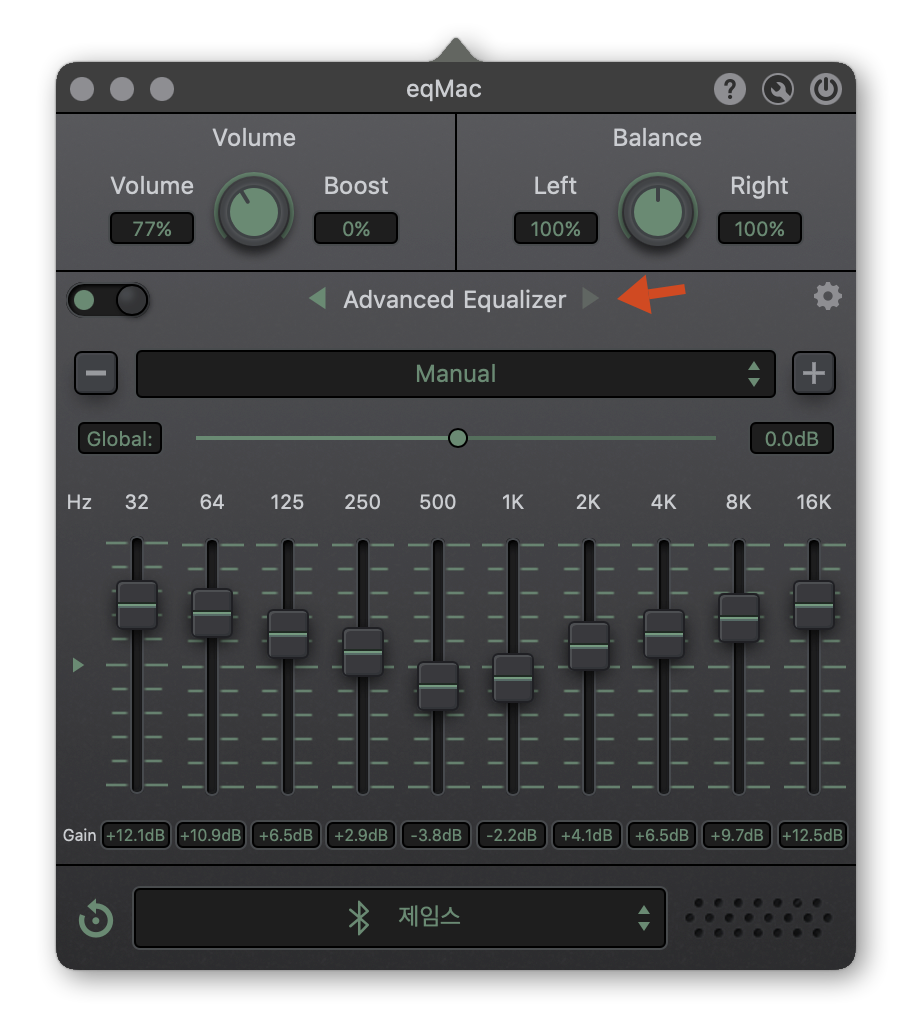
Task: Click the Left 100% balance field
Action: tap(556, 228)
